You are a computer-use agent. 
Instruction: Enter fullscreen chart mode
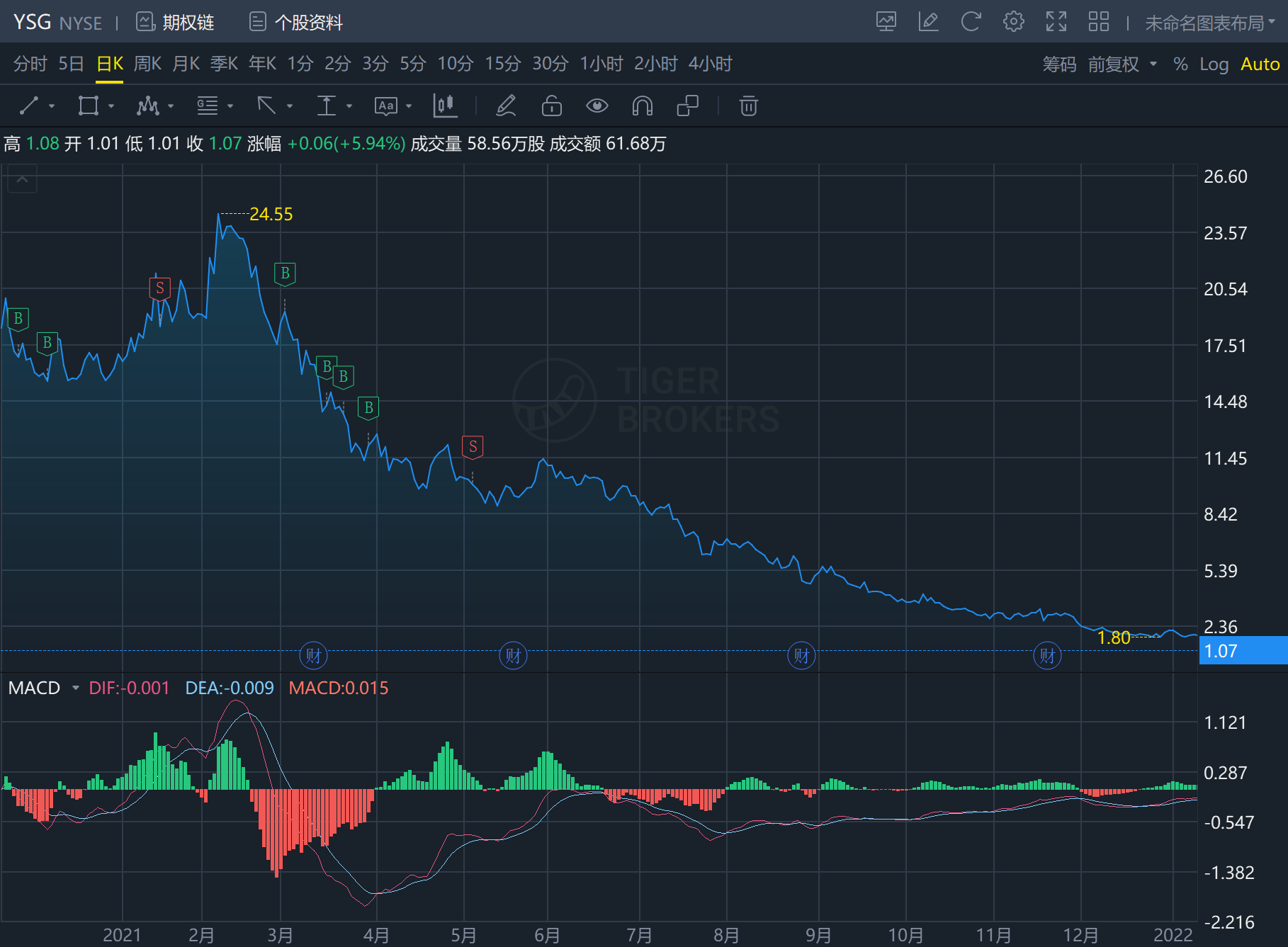point(1056,22)
